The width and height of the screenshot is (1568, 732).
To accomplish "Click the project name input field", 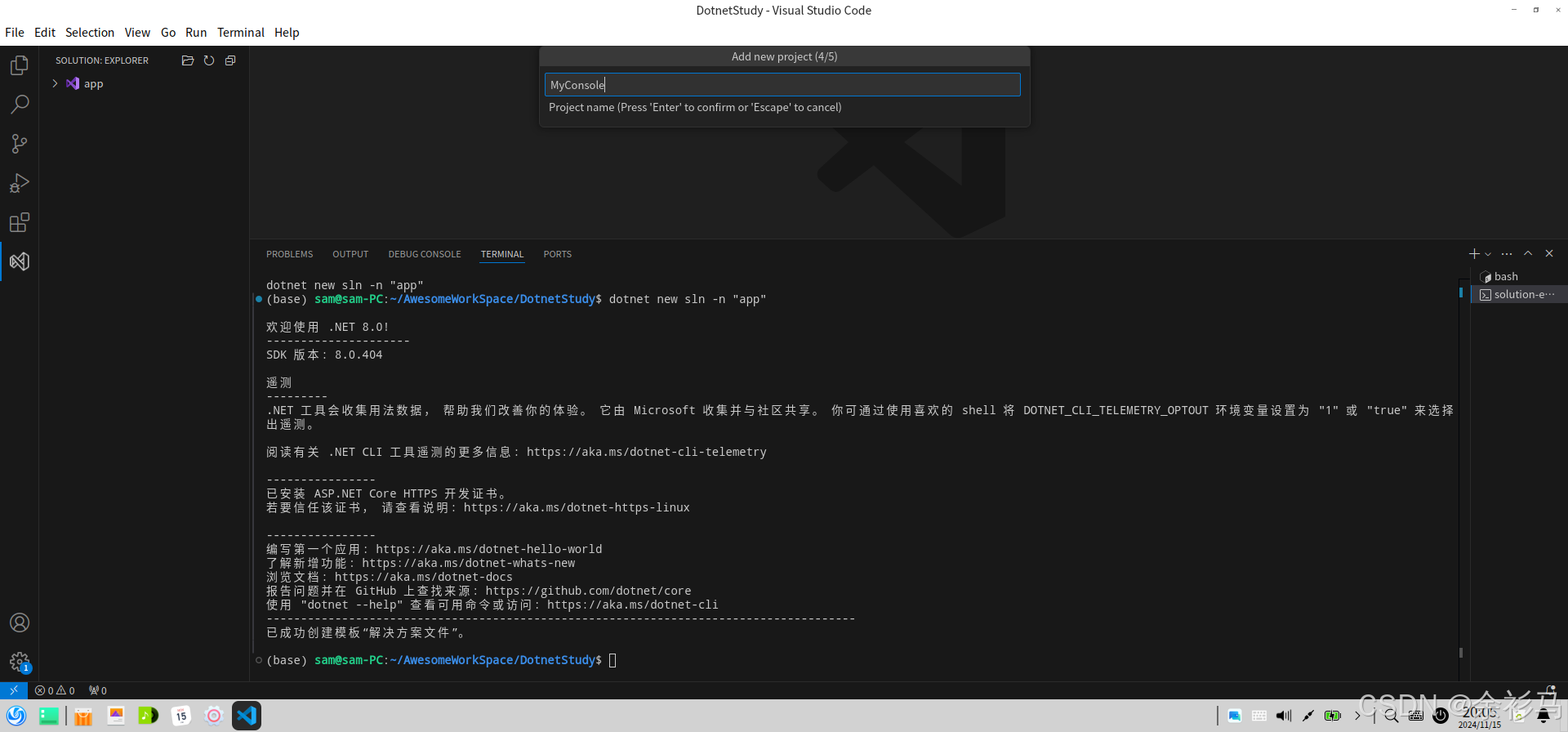I will click(782, 85).
